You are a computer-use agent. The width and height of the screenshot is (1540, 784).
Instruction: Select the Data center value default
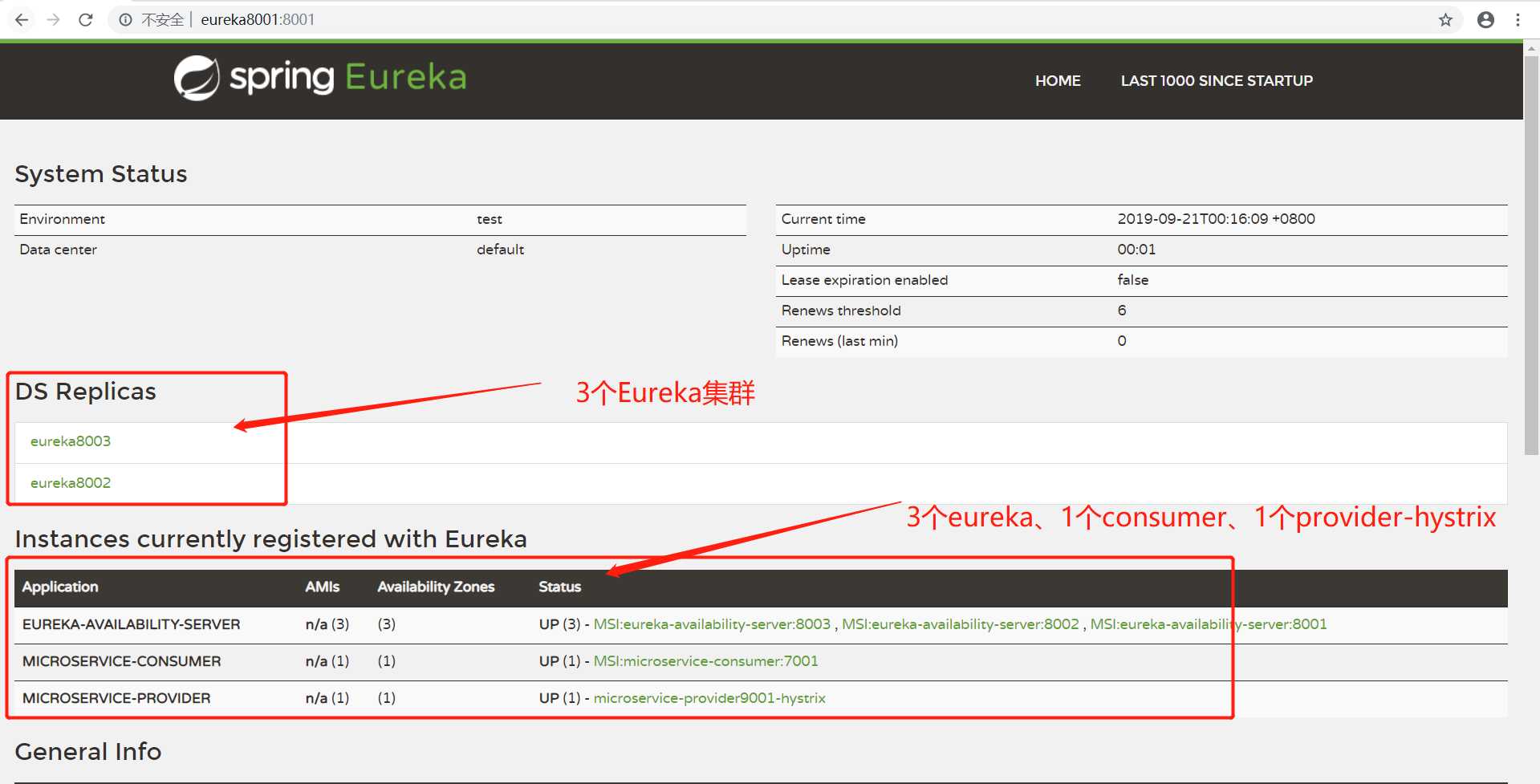coord(500,249)
